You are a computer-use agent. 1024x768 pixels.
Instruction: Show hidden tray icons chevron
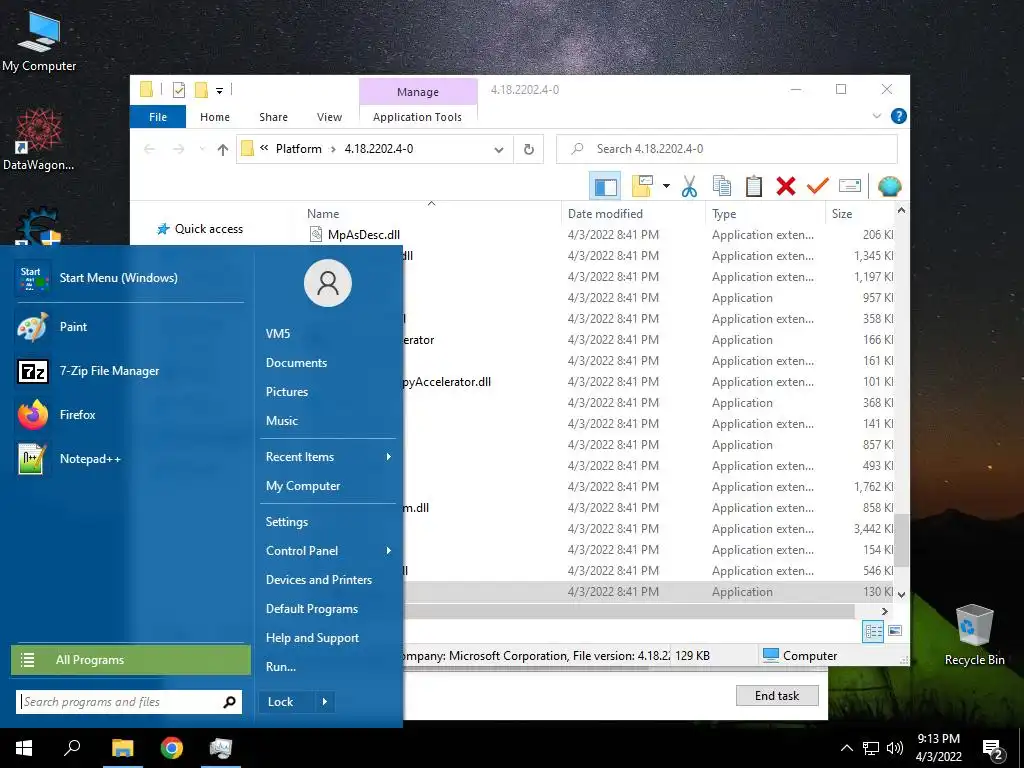tap(846, 748)
